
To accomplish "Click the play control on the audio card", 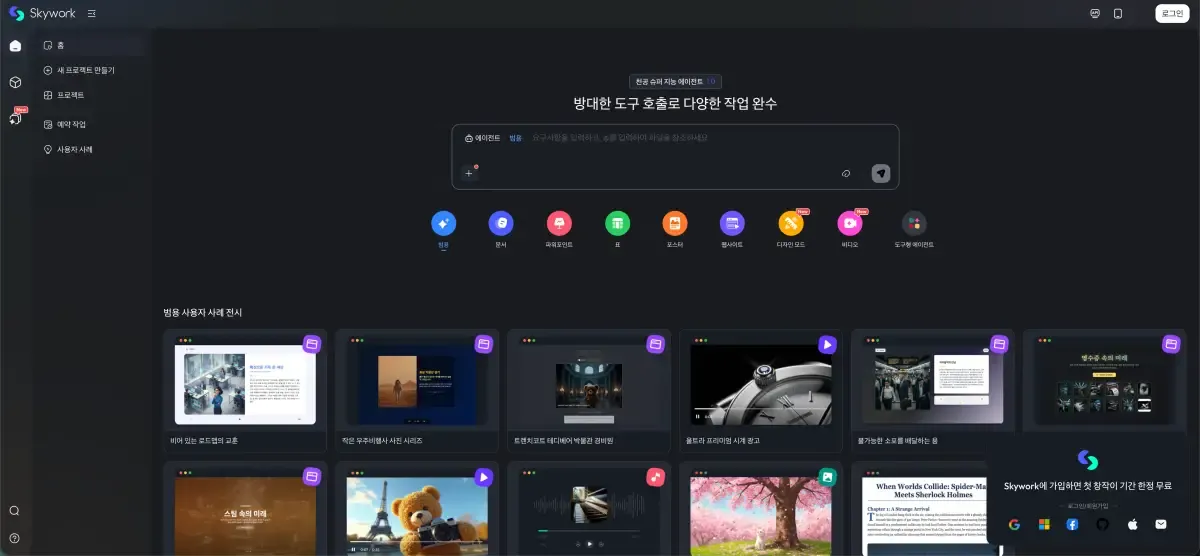I will 589,544.
